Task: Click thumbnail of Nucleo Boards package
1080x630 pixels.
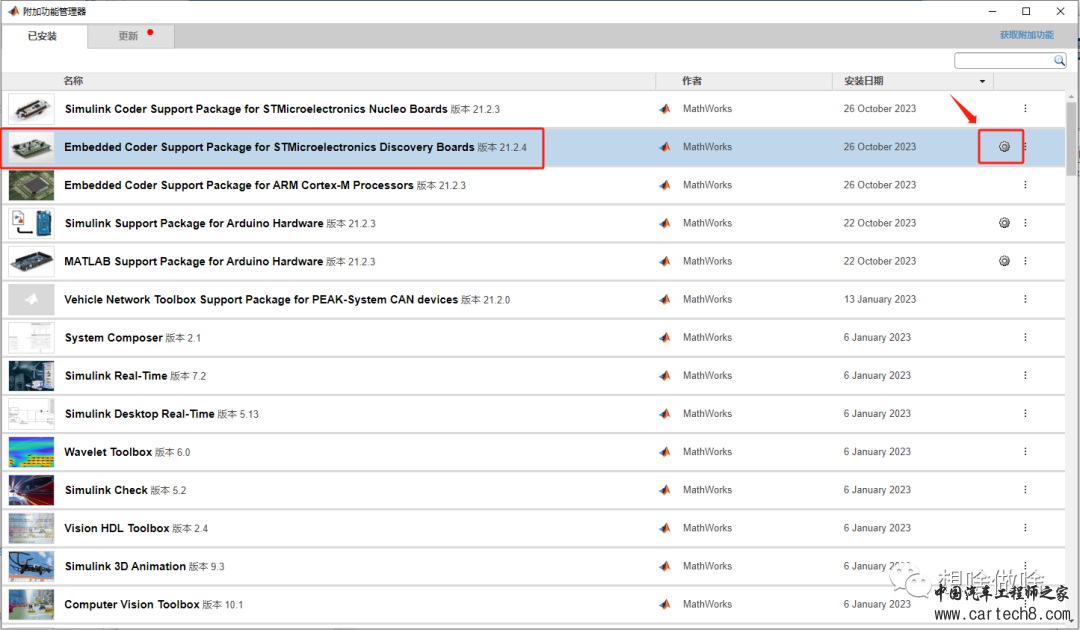Action: [31, 109]
